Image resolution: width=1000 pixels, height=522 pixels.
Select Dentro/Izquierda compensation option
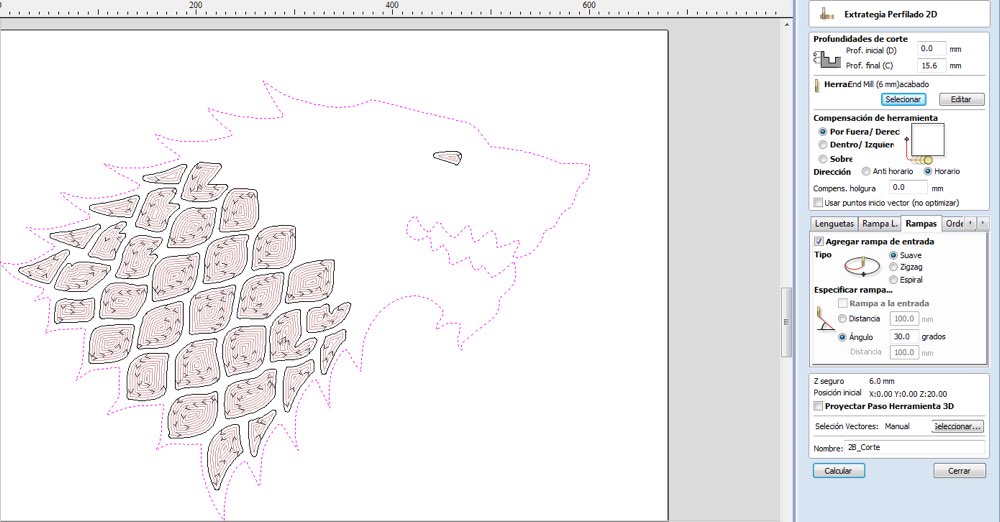(823, 145)
